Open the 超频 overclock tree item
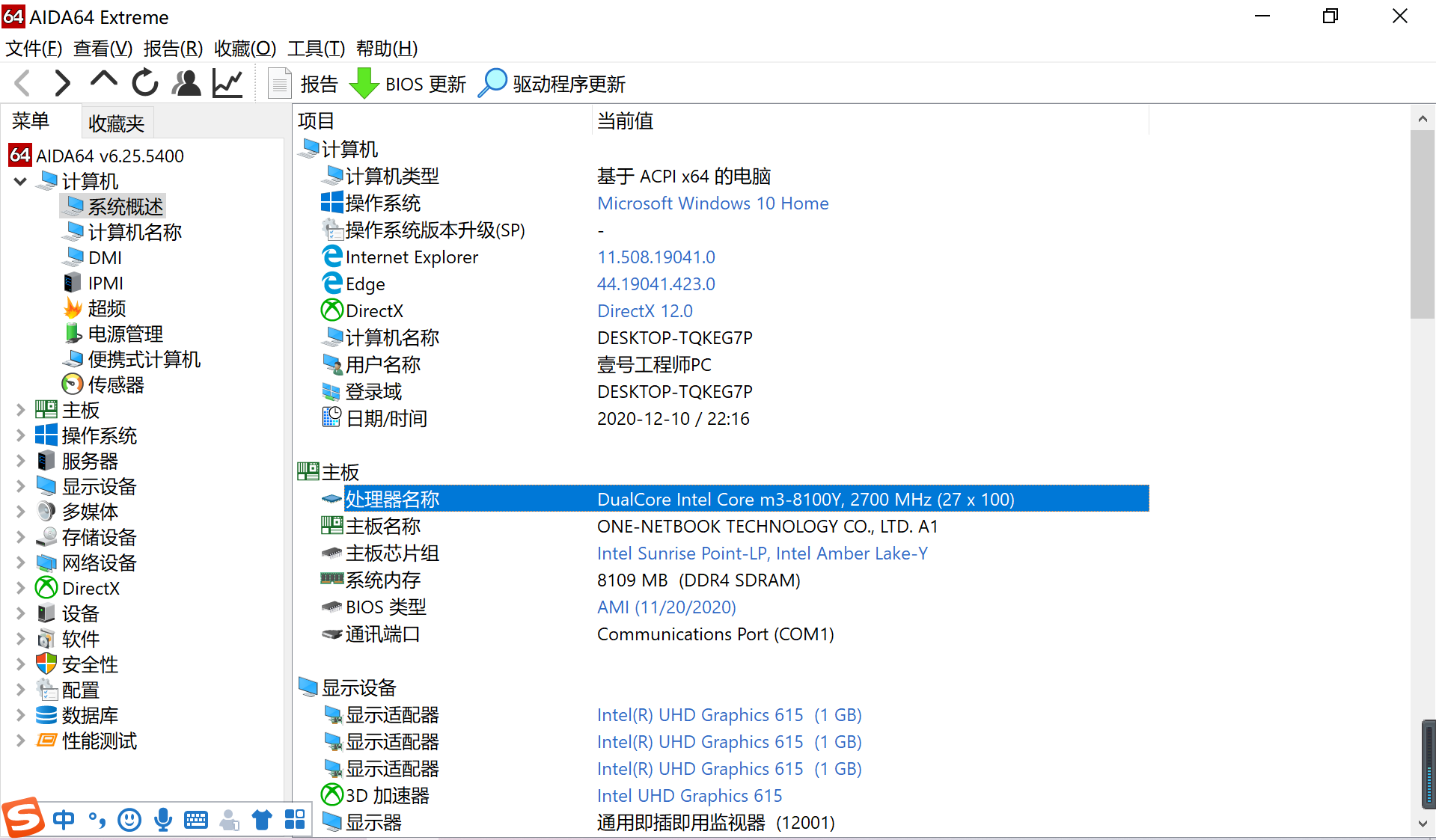Image resolution: width=1436 pixels, height=840 pixels. [x=94, y=308]
